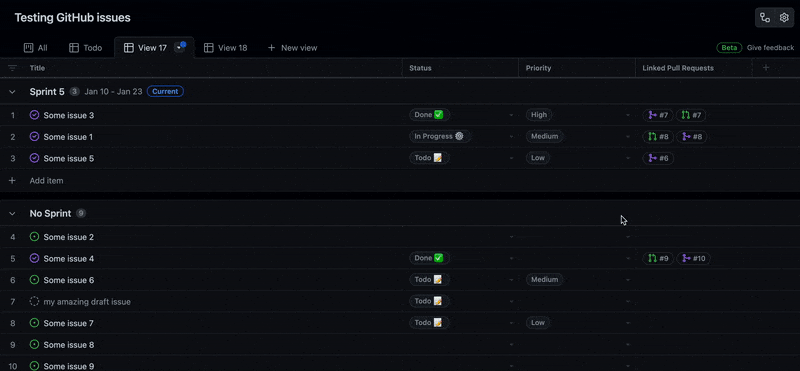Open Status dropdown for Some issue 1
800x371 pixels.
511,137
